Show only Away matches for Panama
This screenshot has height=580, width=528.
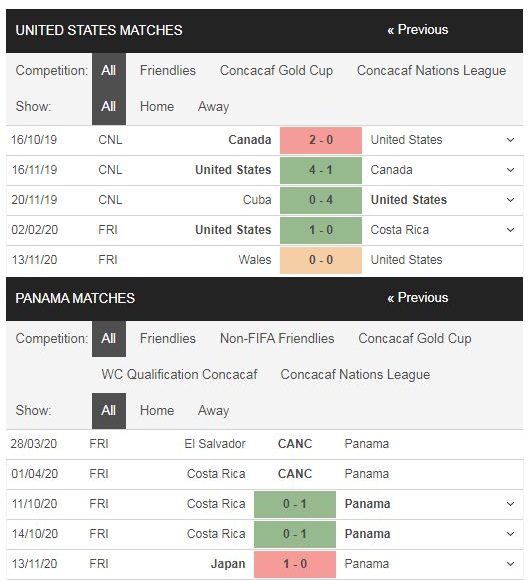point(213,411)
